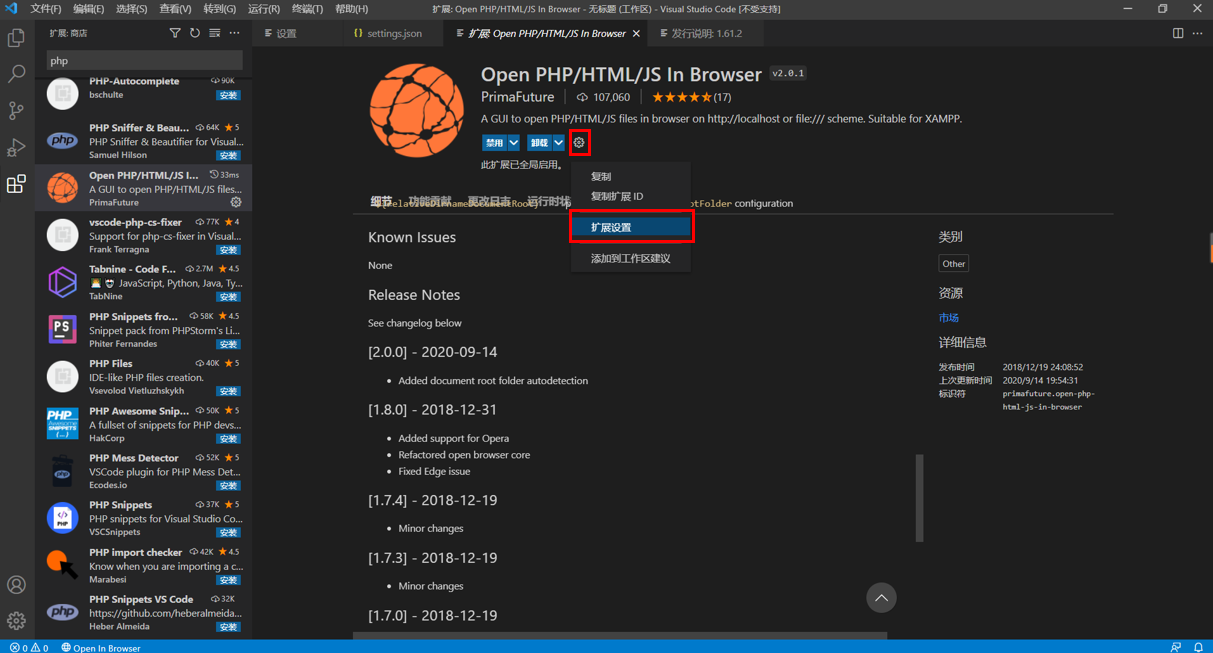1213x653 pixels.
Task: Select the Extensions view icon
Action: coord(16,185)
